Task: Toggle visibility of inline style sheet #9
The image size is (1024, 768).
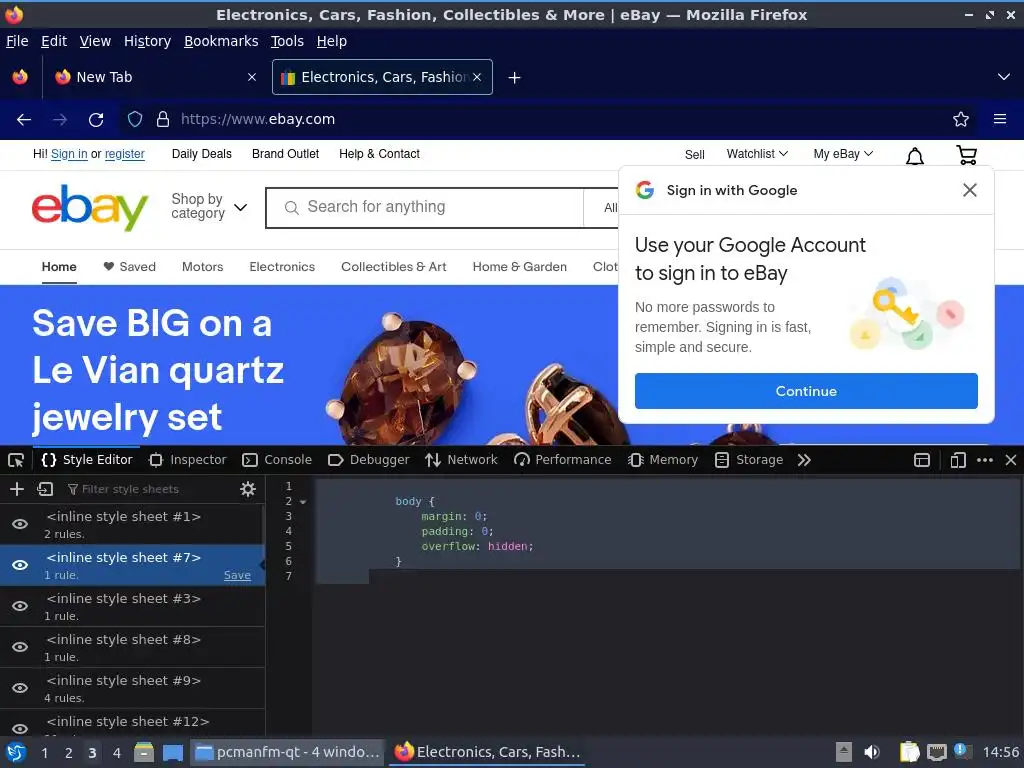Action: [x=20, y=688]
